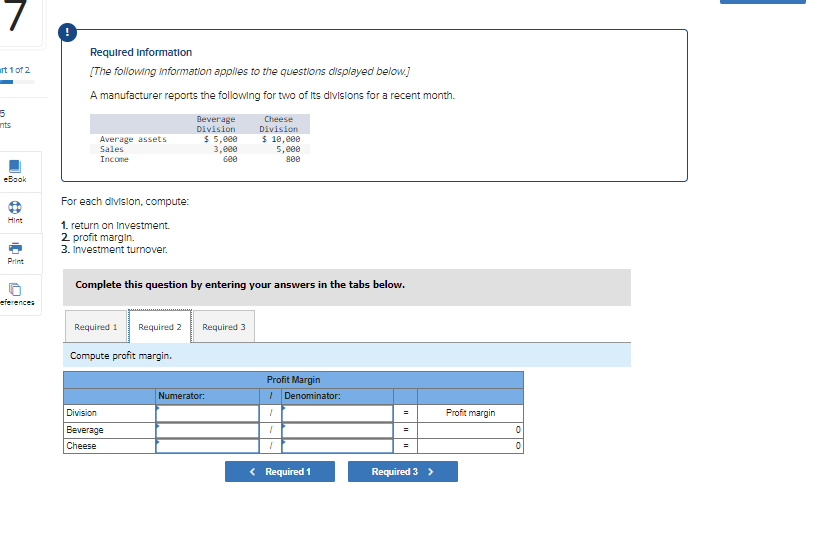Select Cheese row numerator field
Image resolution: width=827 pixels, height=542 pixels.
tap(207, 446)
